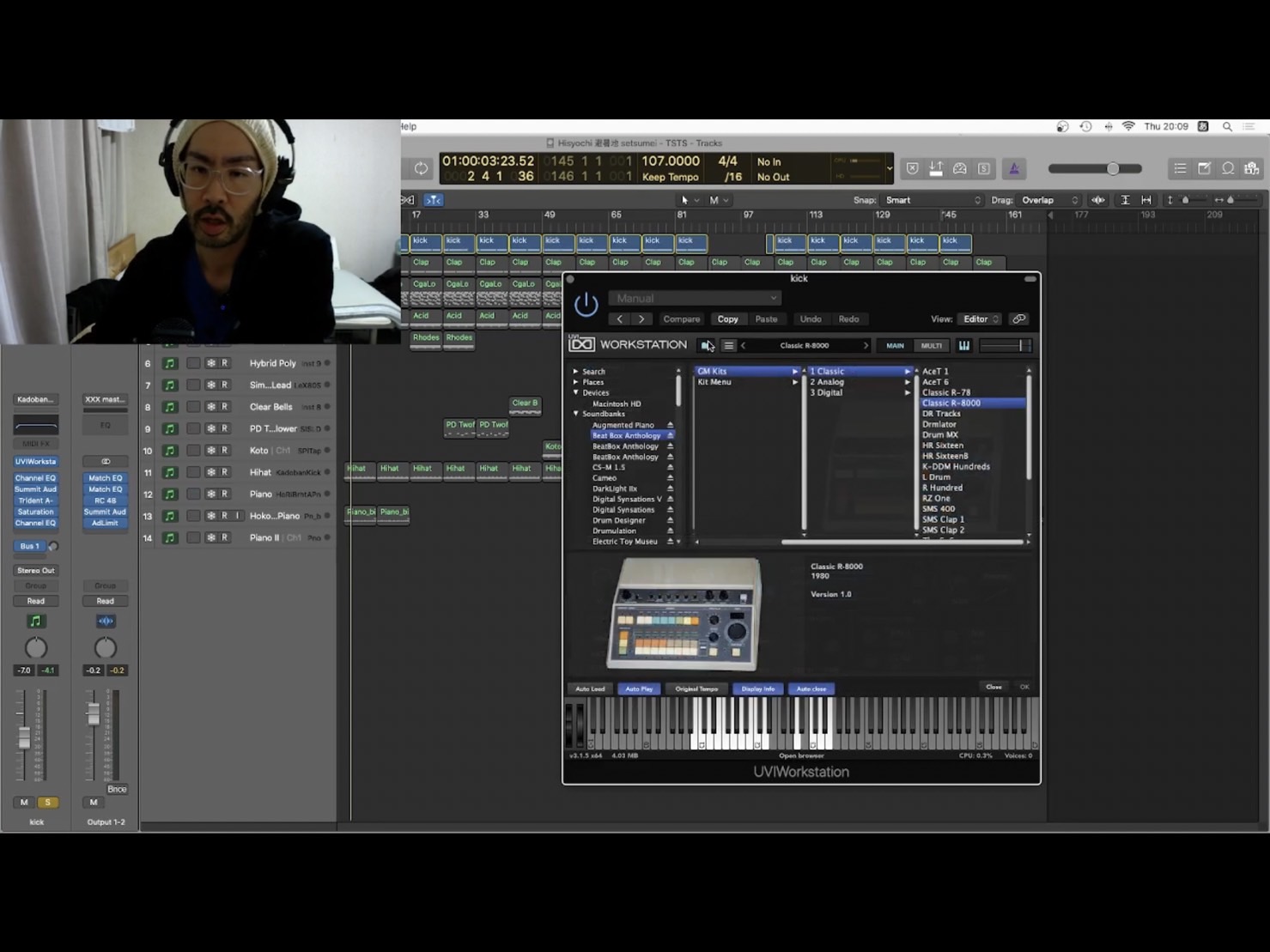This screenshot has height=952, width=1270.
Task: Click the kick channel volume fader
Action: click(24, 737)
